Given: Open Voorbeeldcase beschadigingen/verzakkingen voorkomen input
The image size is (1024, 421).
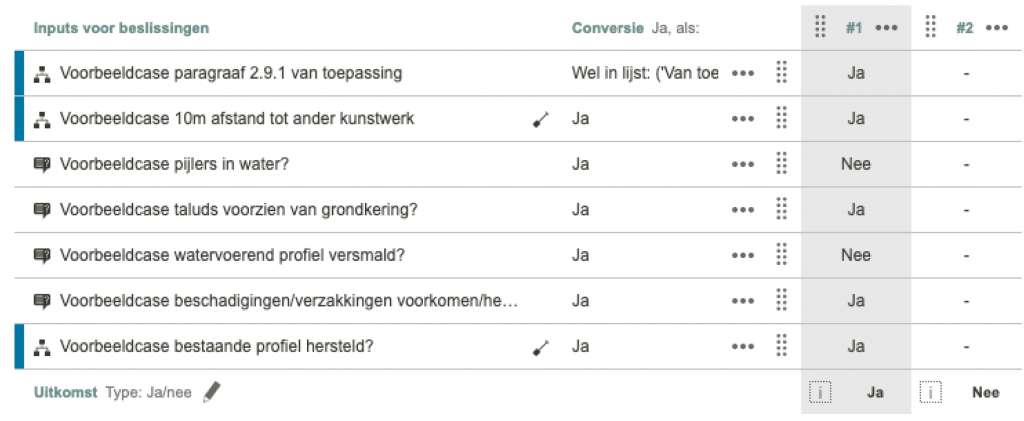Looking at the screenshot, I should tap(289, 301).
